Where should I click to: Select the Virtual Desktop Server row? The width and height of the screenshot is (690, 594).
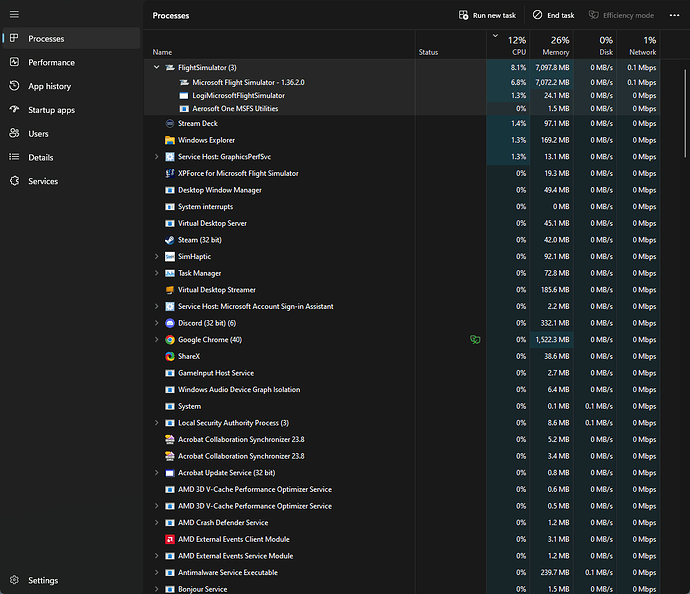click(x=402, y=224)
